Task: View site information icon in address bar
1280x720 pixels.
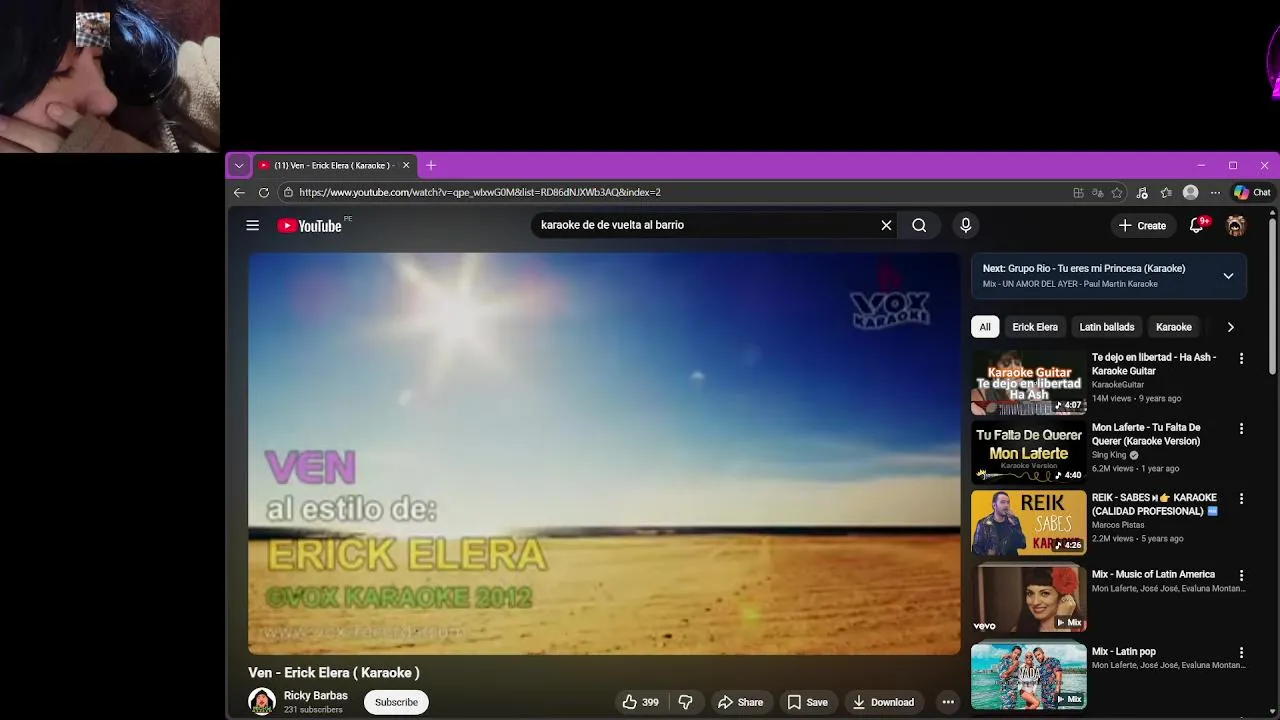Action: (x=288, y=192)
